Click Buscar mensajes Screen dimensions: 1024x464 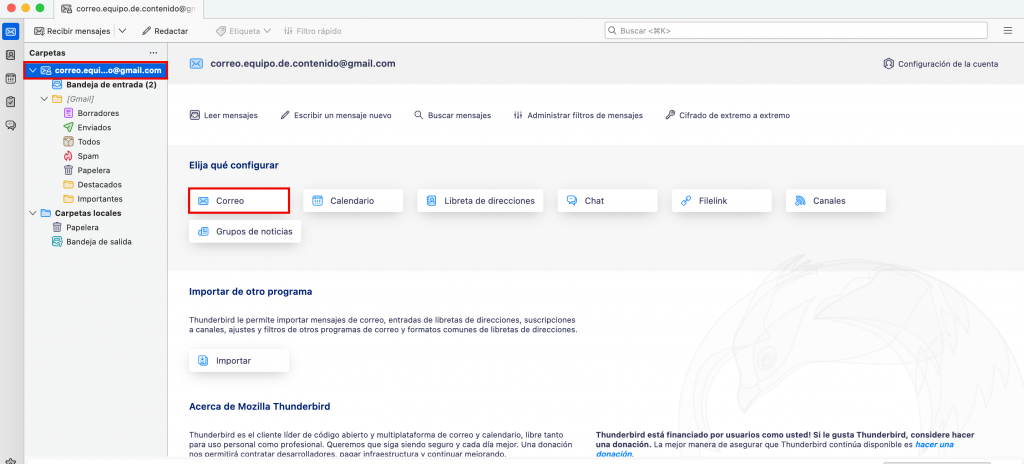453,115
